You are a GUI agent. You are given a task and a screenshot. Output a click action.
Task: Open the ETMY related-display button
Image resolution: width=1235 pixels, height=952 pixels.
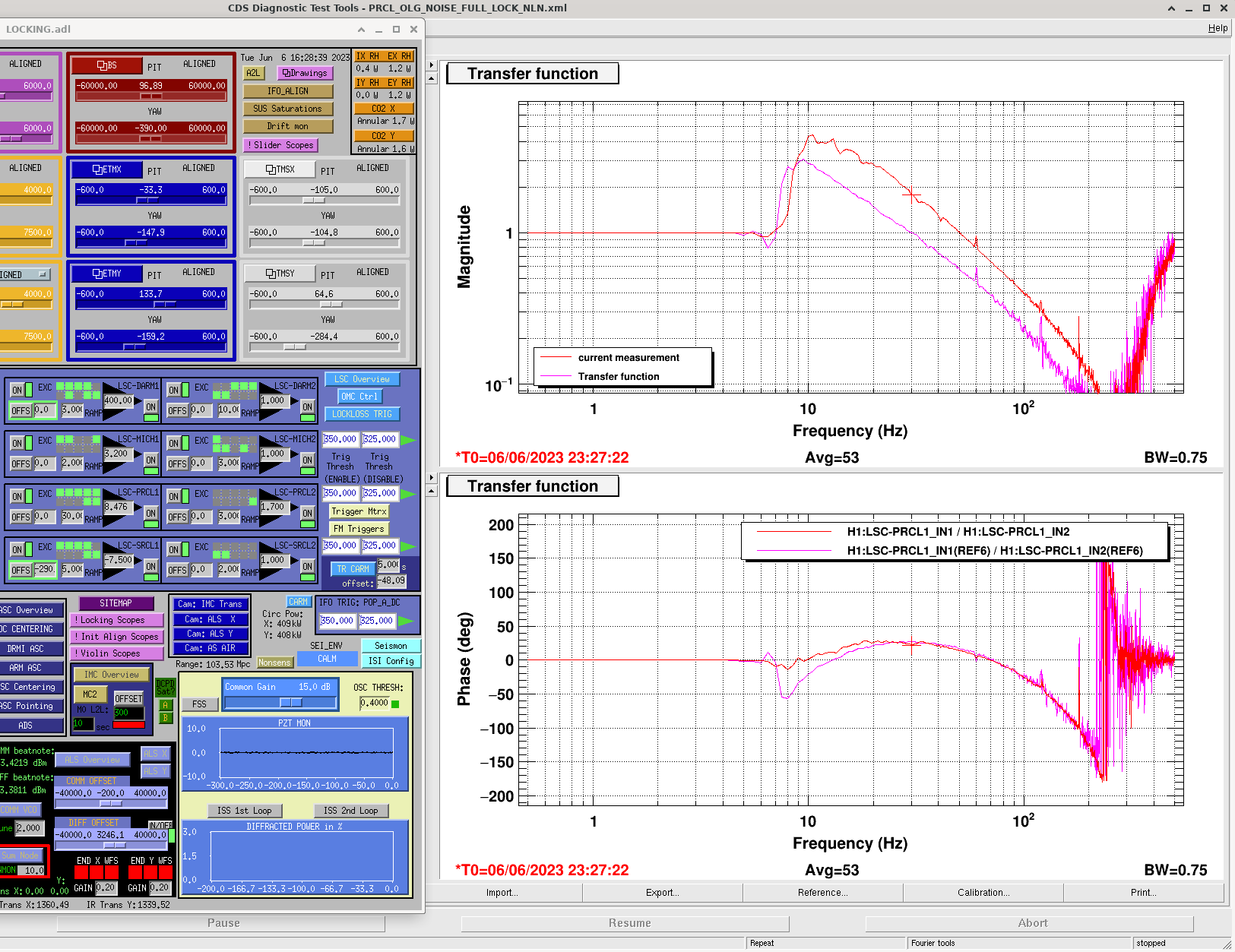pyautogui.click(x=107, y=274)
